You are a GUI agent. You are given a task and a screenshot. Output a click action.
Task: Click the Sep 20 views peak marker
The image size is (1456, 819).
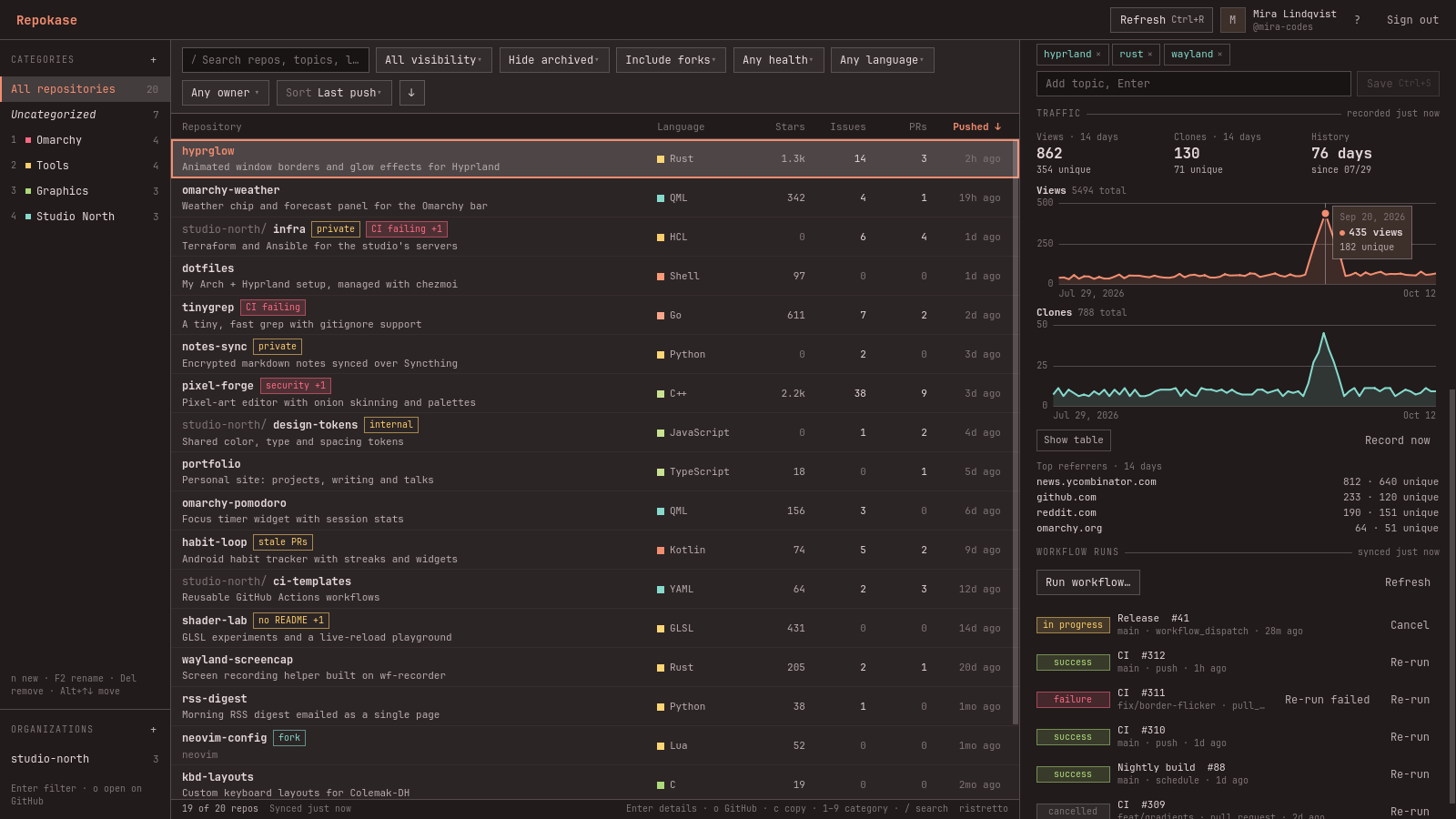click(x=1325, y=214)
